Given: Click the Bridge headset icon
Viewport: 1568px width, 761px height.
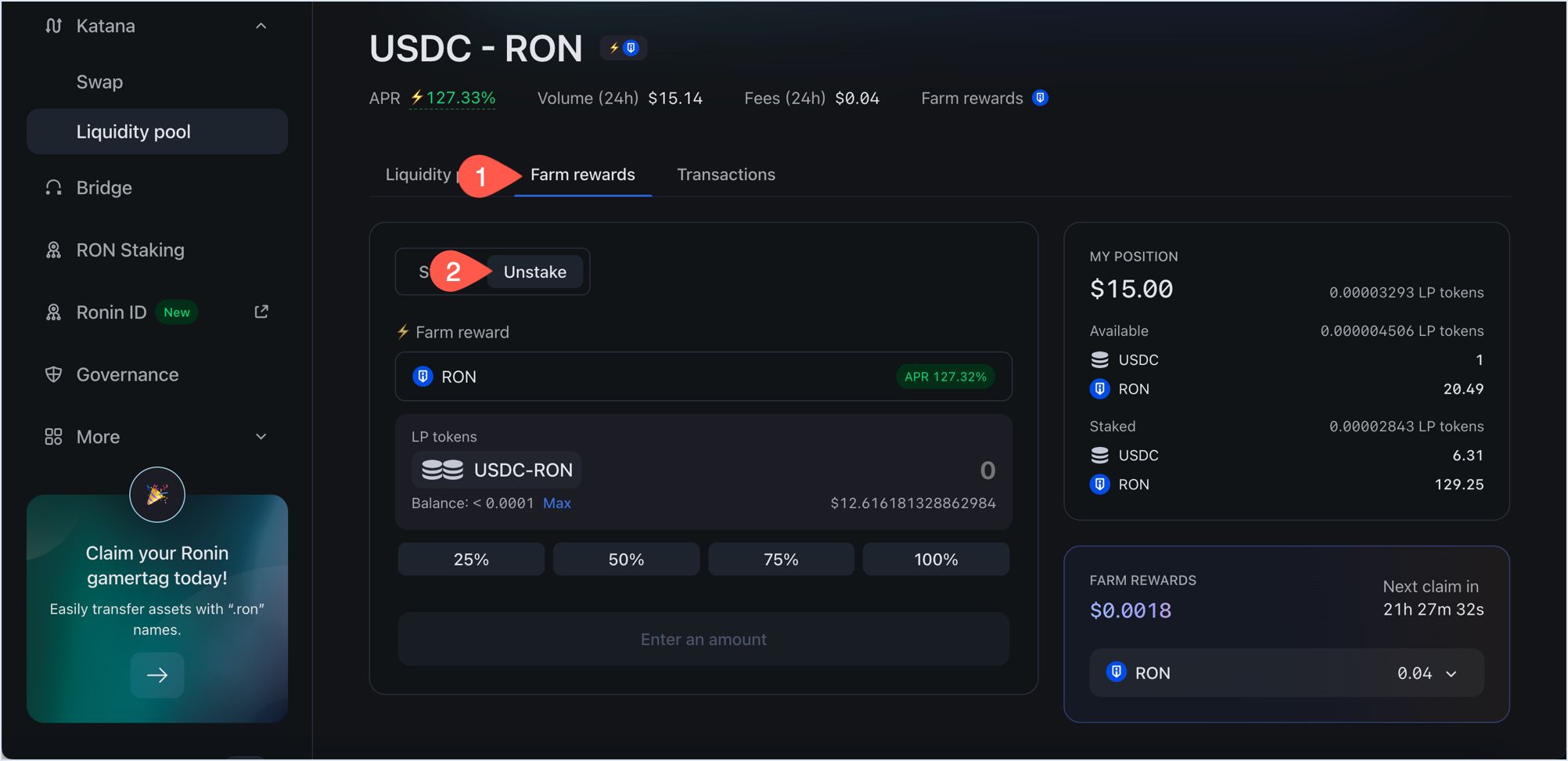Looking at the screenshot, I should 53,188.
